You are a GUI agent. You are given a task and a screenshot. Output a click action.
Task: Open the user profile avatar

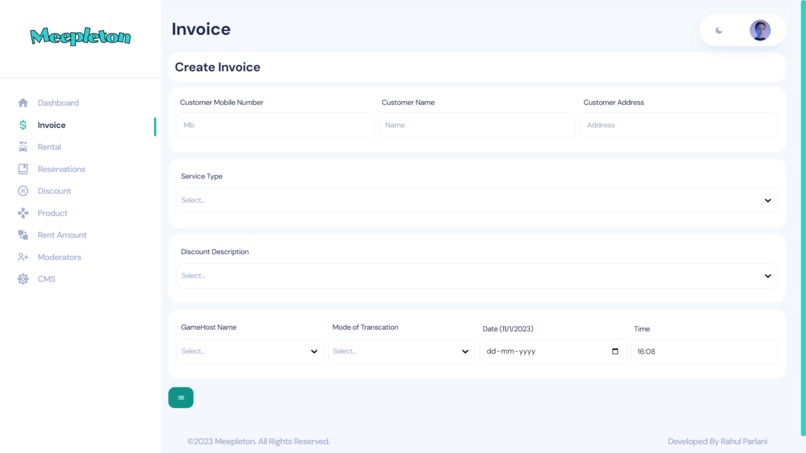coord(760,30)
